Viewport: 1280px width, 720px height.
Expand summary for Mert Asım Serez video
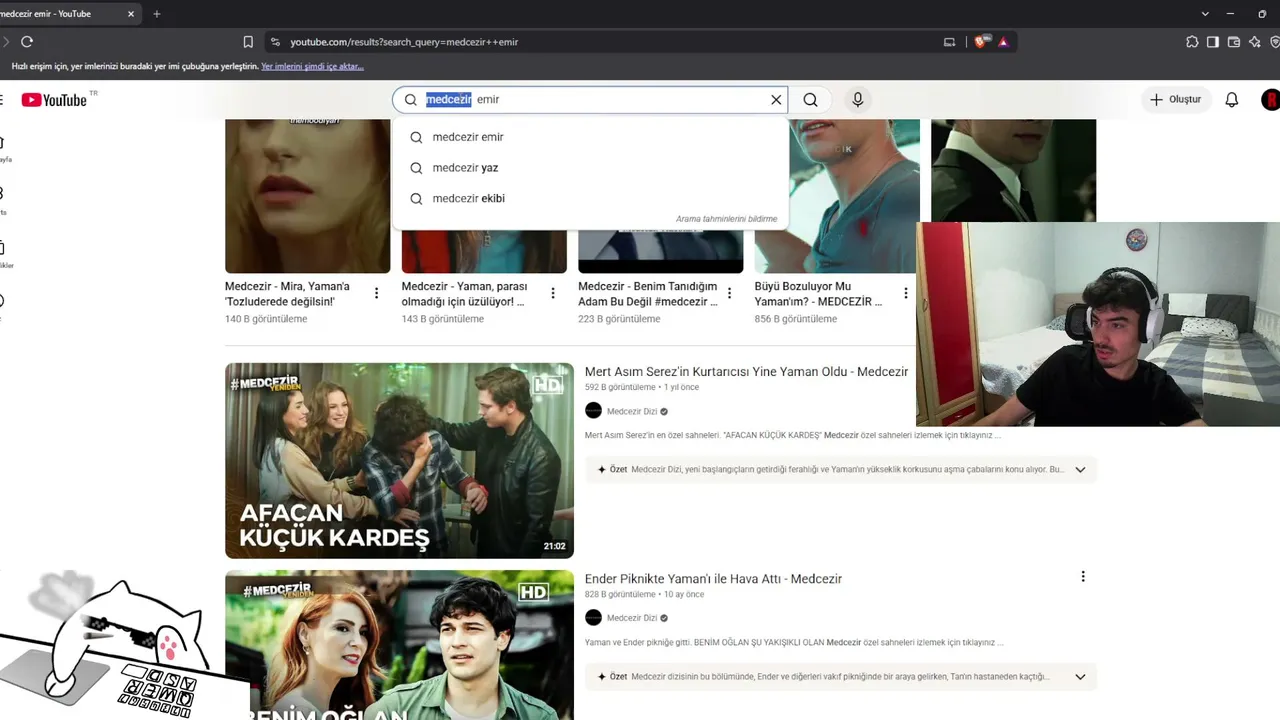coord(1080,470)
